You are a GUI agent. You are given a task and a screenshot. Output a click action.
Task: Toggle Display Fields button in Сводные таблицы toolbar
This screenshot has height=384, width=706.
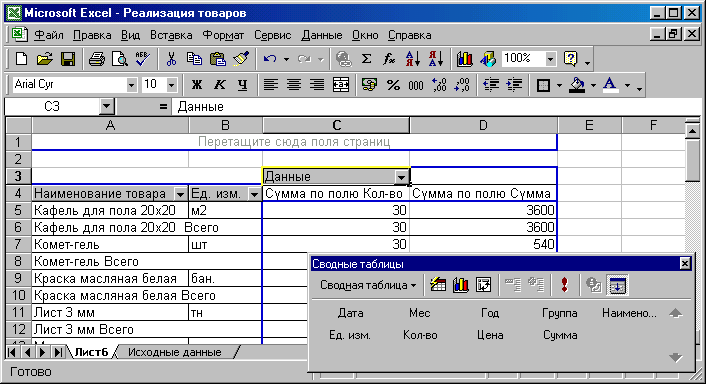pyautogui.click(x=617, y=285)
